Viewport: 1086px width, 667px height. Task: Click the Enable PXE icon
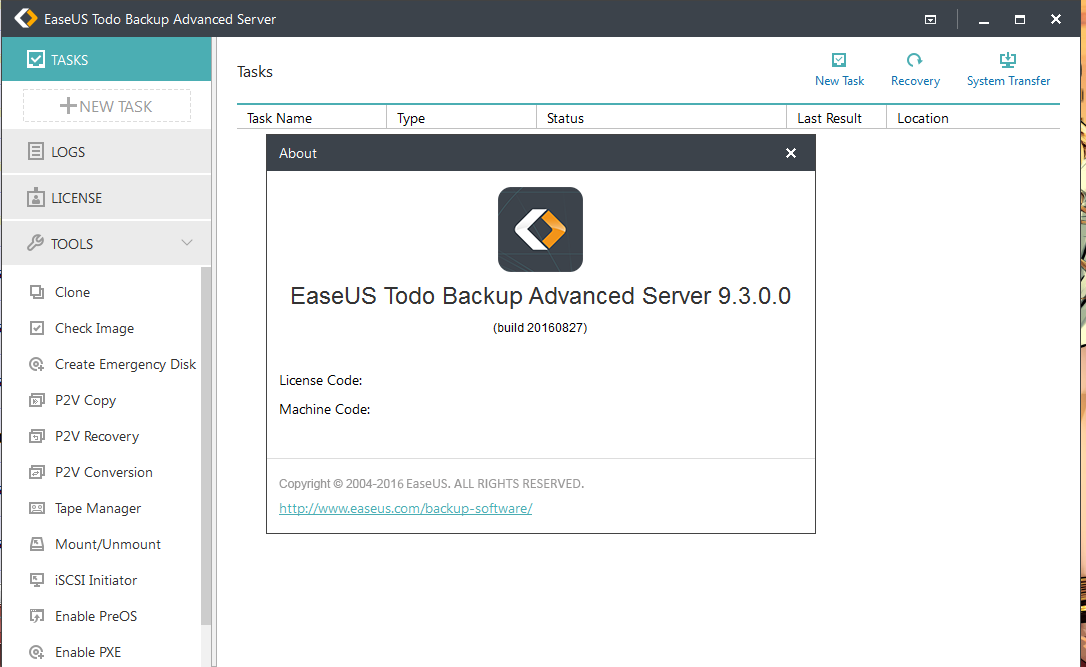coord(37,652)
